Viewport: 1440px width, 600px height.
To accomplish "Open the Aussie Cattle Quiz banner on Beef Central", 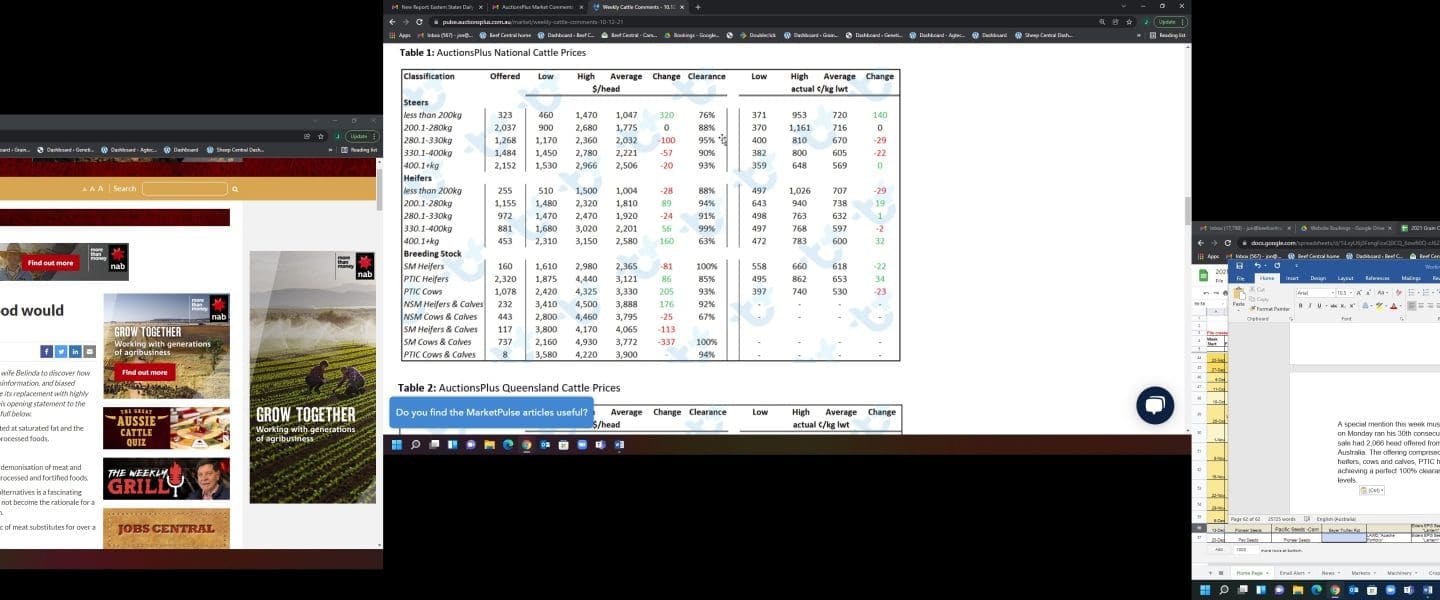I will (x=166, y=428).
